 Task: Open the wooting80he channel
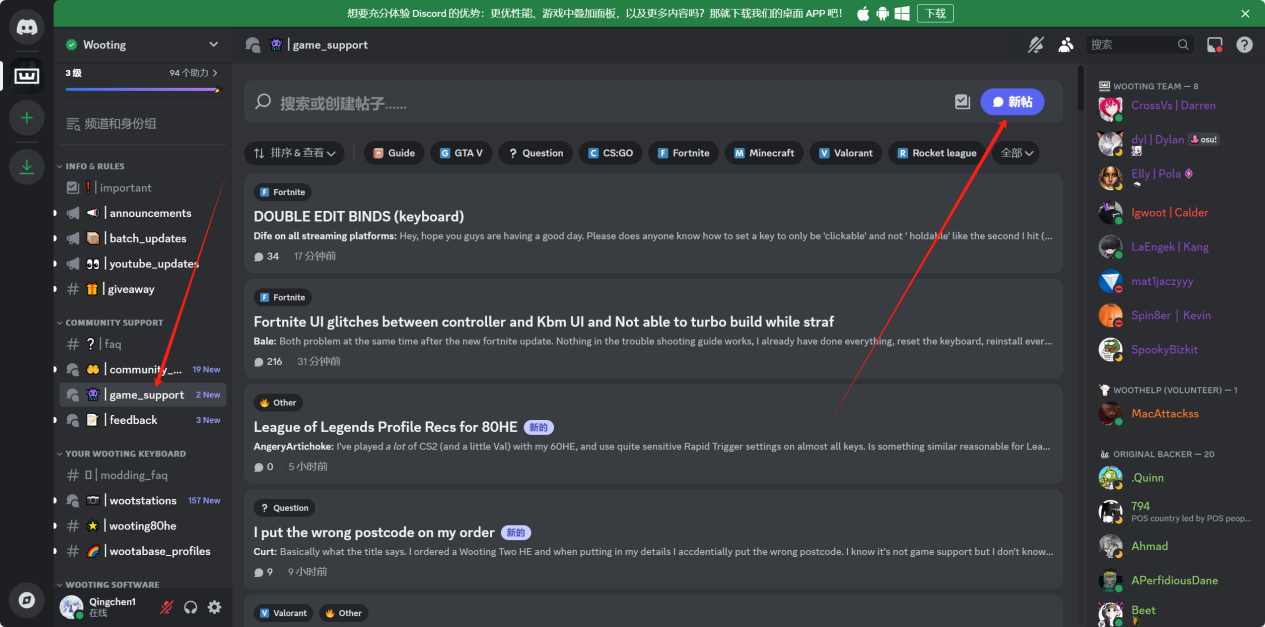(x=143, y=526)
